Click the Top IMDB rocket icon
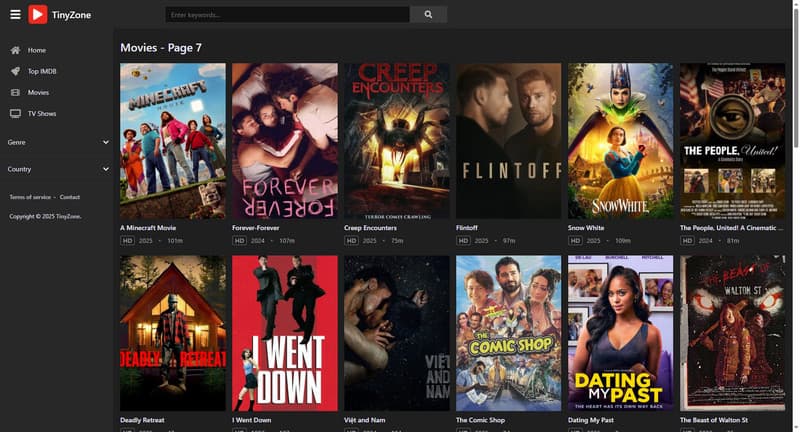Image resolution: width=800 pixels, height=432 pixels. pos(15,71)
